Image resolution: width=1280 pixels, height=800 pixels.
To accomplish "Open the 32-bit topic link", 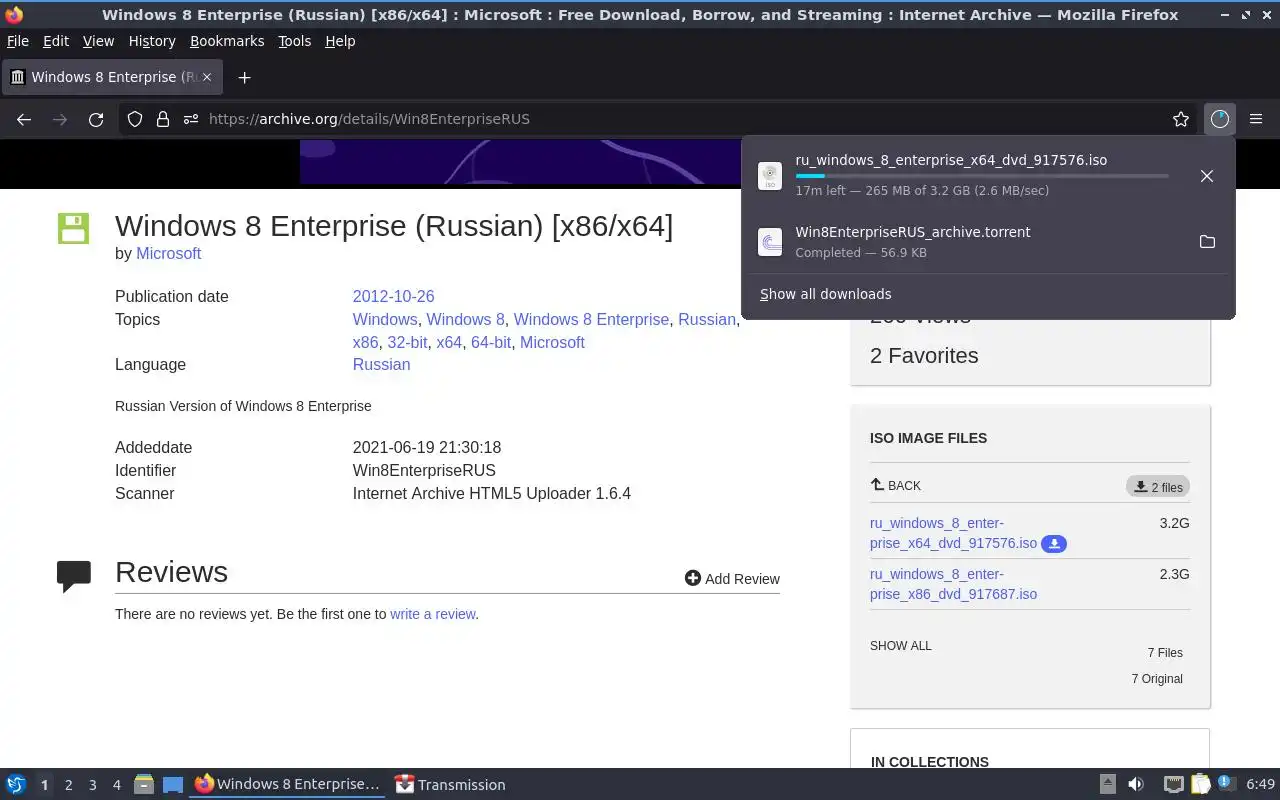I will pyautogui.click(x=407, y=343).
